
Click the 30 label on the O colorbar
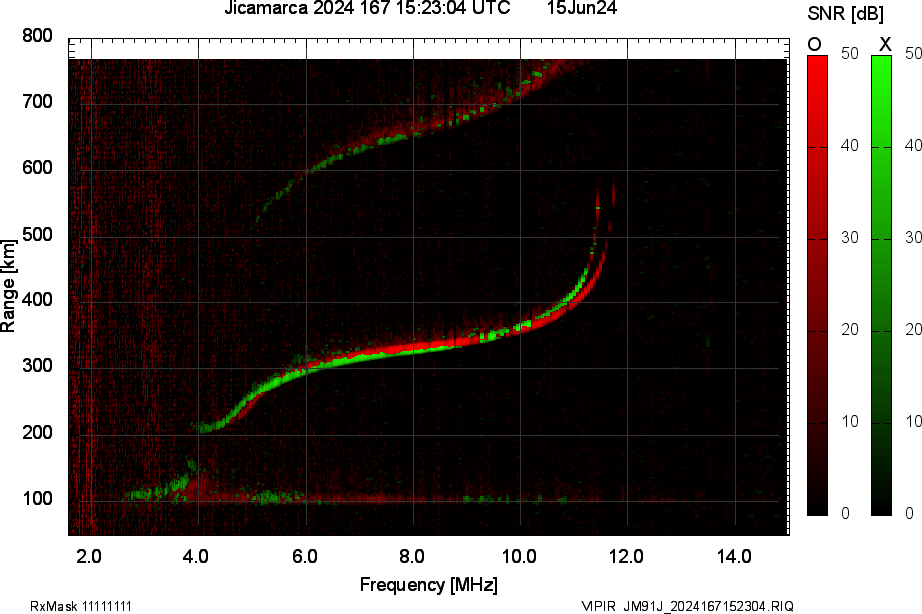[x=850, y=238]
